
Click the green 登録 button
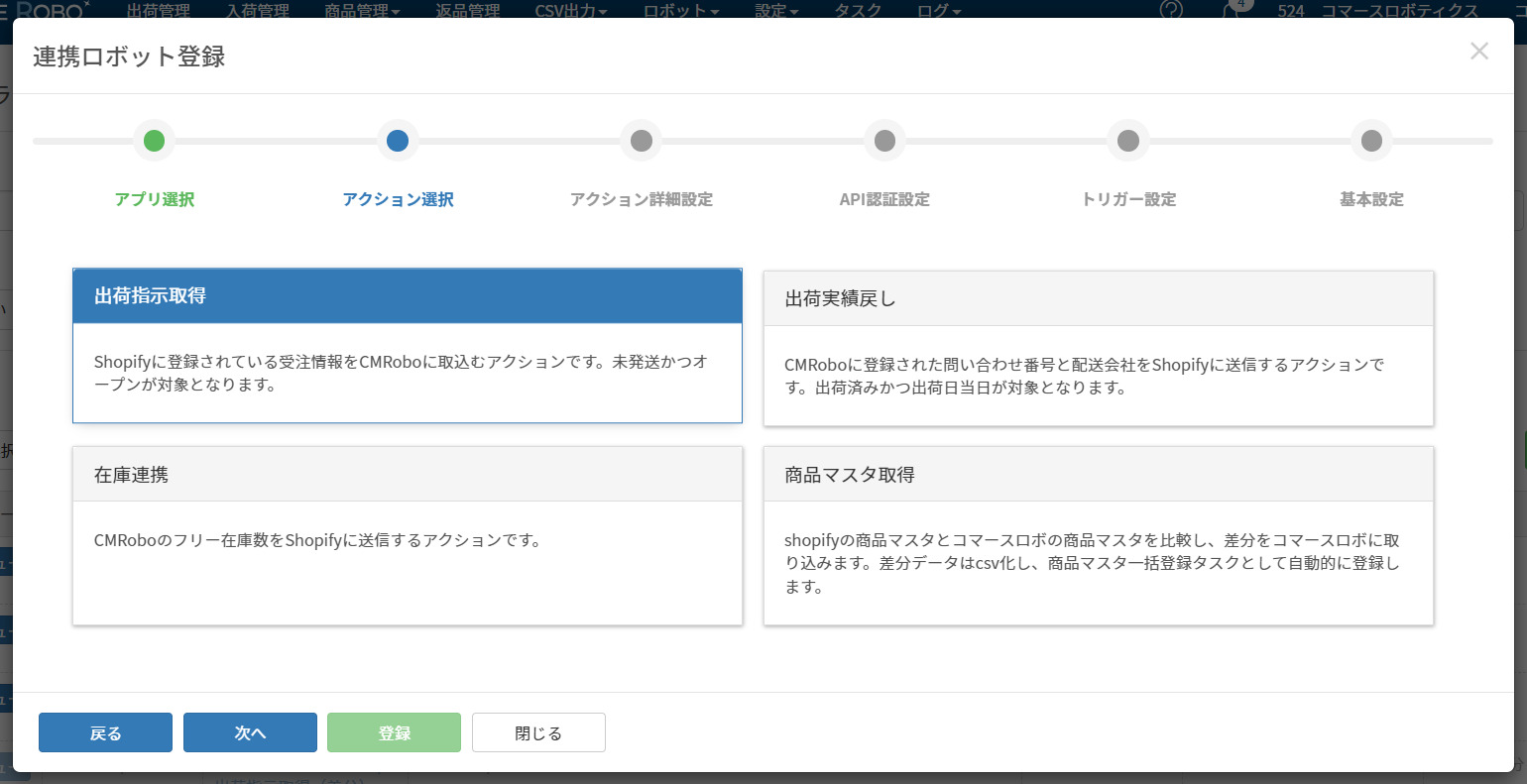tap(395, 732)
